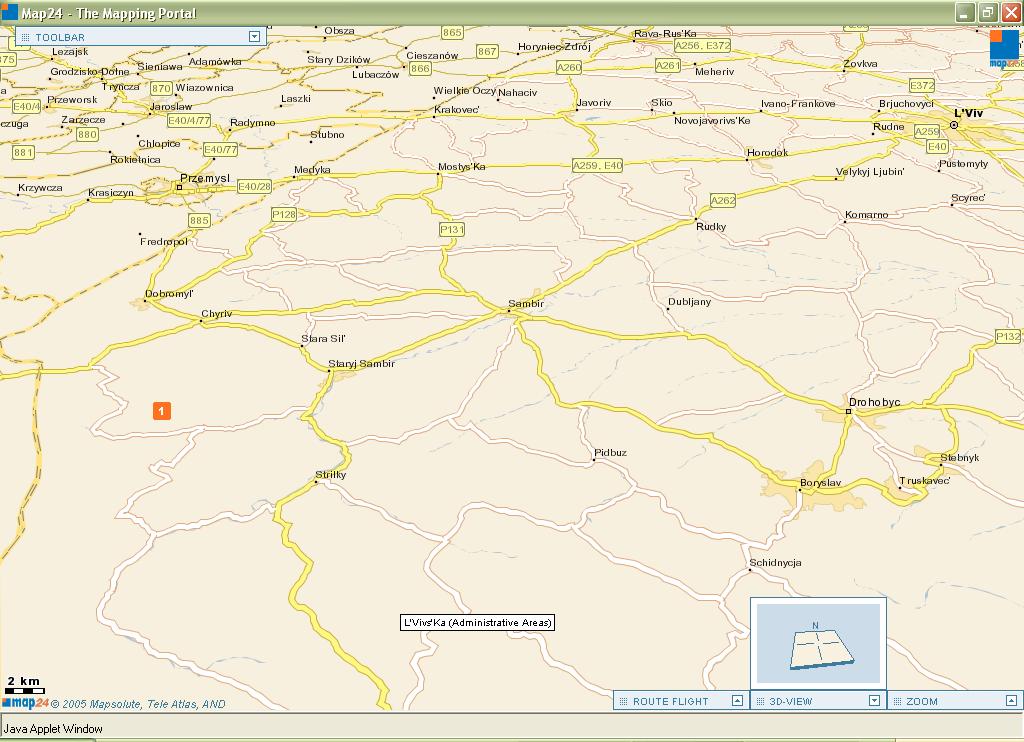Click the Drohobyc town marker

coord(848,411)
